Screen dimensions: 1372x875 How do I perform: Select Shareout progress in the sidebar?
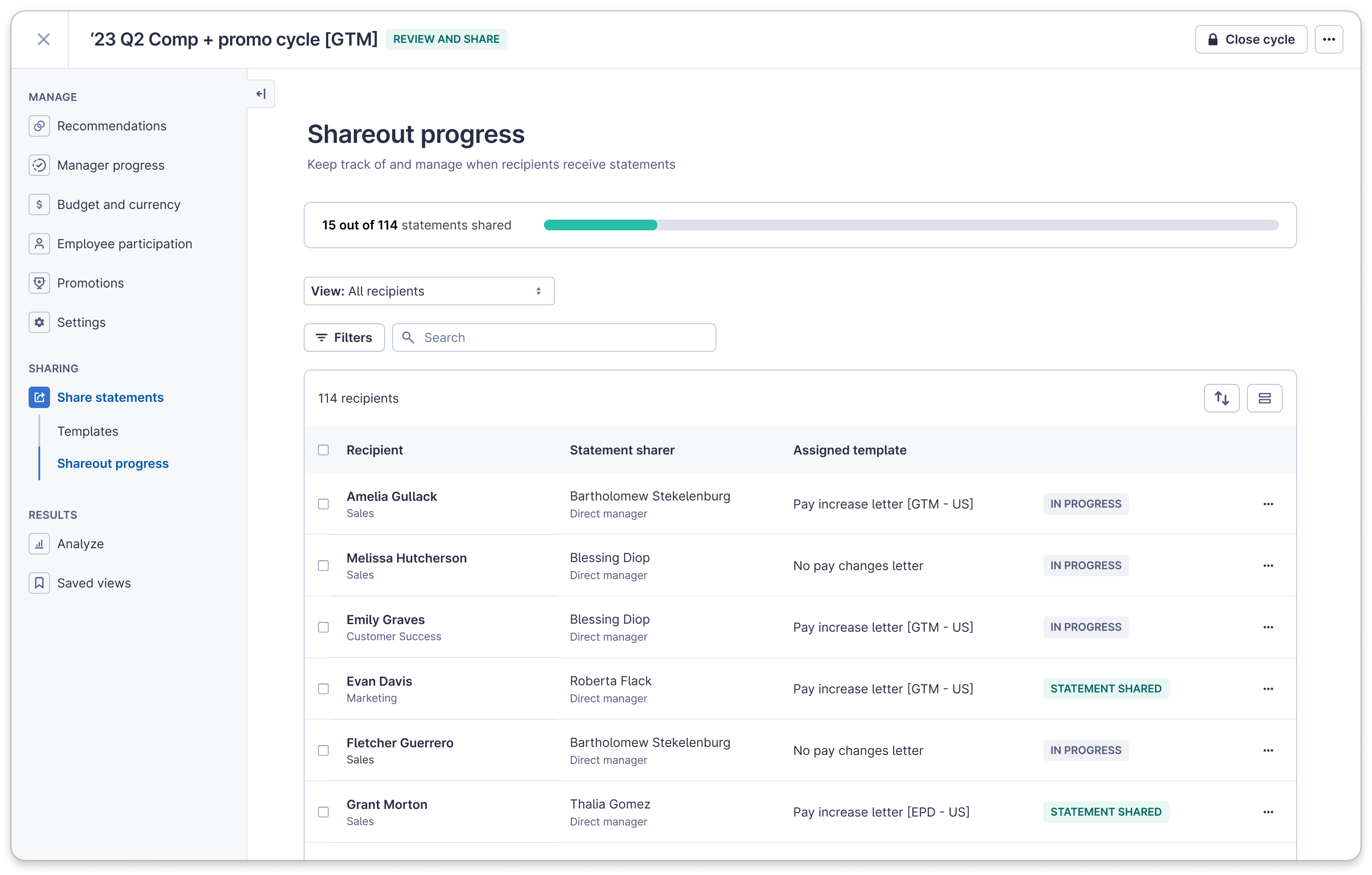coord(113,463)
